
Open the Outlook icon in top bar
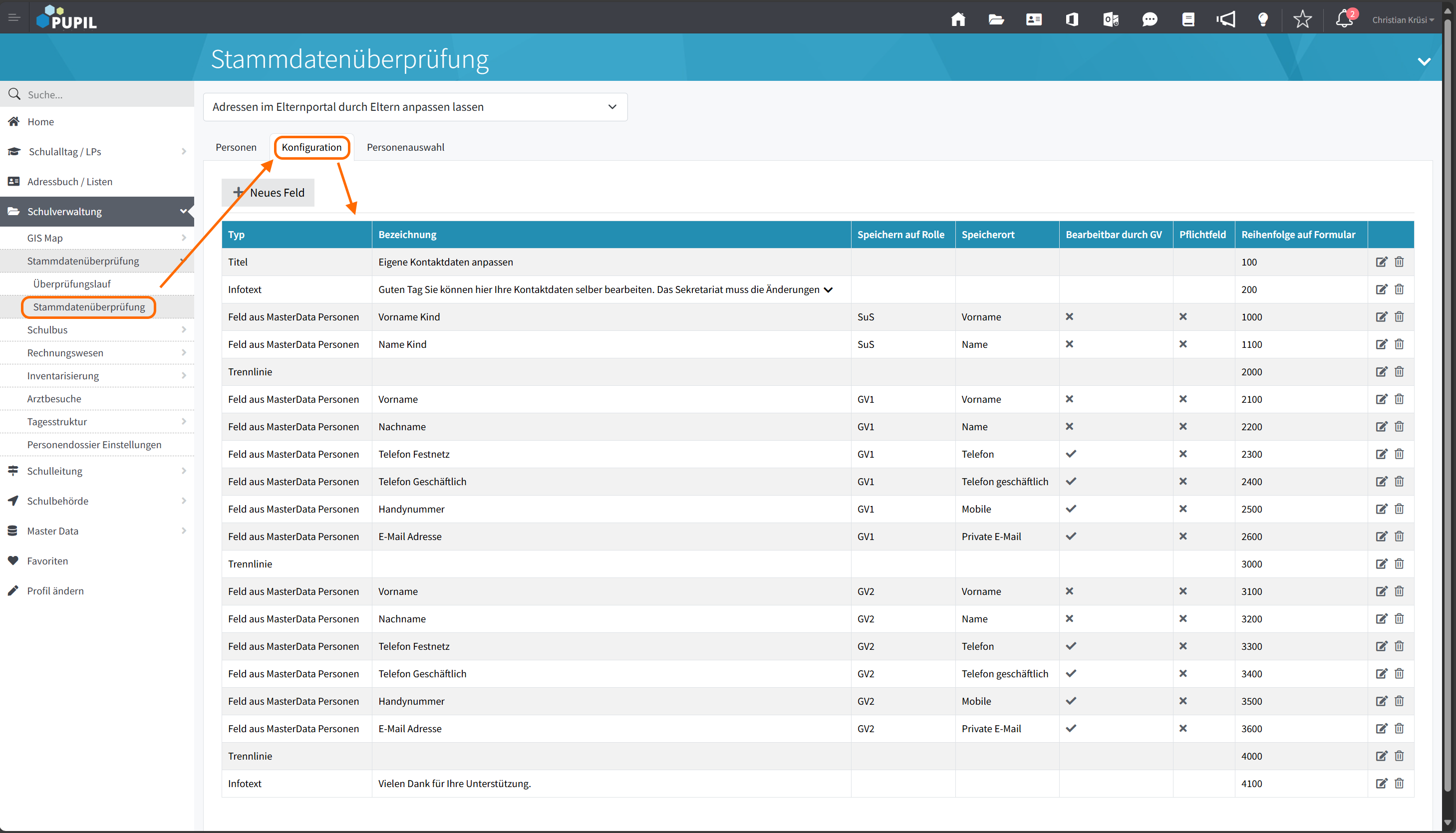[x=1111, y=19]
